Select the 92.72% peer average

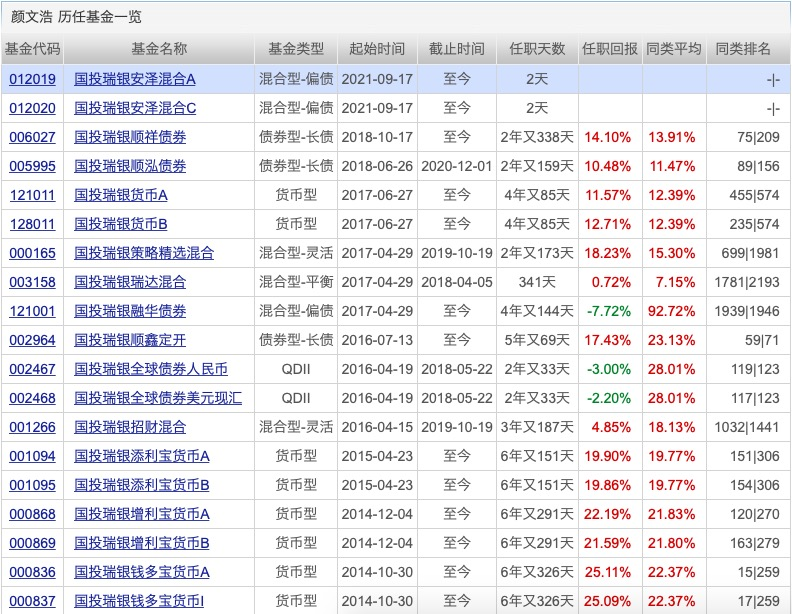[x=671, y=311]
